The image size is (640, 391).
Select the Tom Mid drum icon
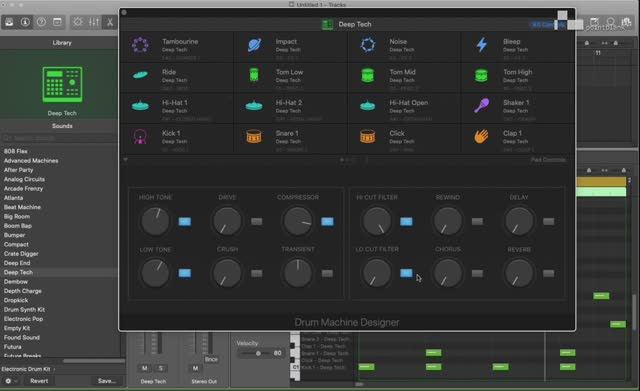coord(368,76)
